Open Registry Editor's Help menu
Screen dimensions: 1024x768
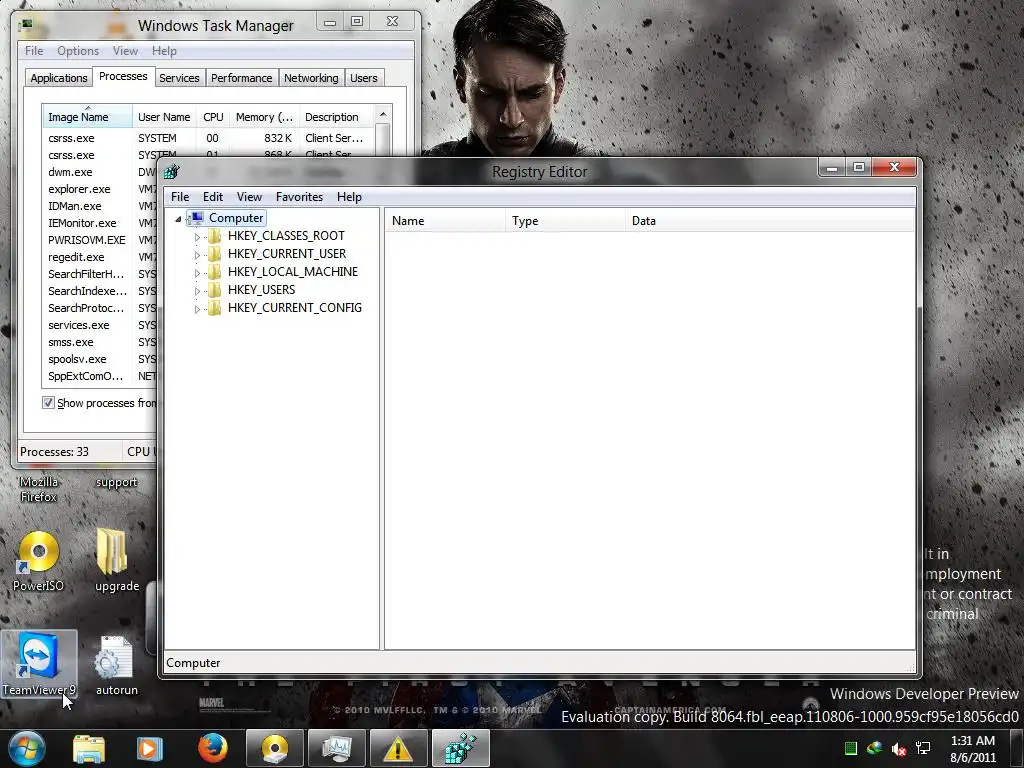pyautogui.click(x=349, y=197)
